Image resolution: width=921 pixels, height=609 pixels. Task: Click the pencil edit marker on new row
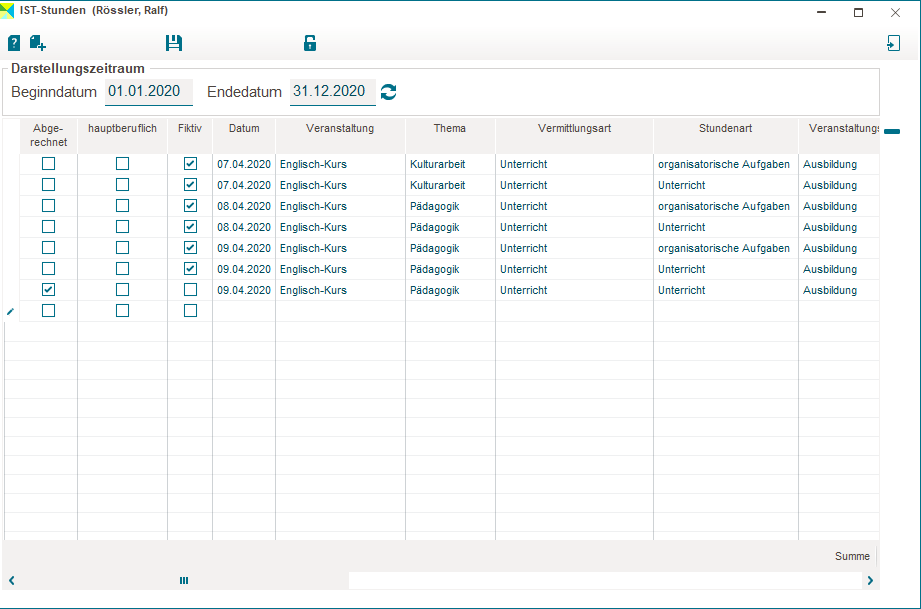tap(11, 311)
